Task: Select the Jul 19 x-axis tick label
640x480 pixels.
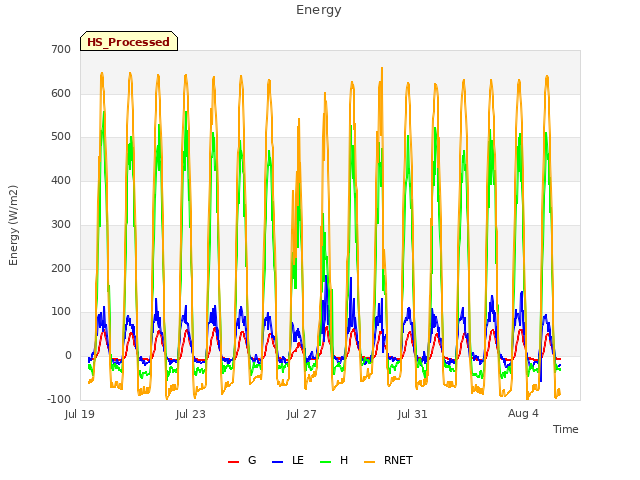Action: click(80, 414)
